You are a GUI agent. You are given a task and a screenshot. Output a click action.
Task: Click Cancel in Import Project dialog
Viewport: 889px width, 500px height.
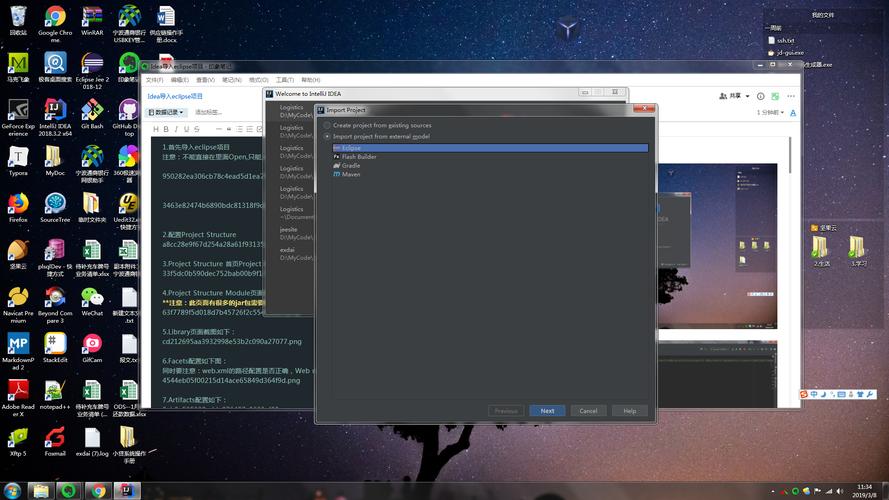coord(588,411)
